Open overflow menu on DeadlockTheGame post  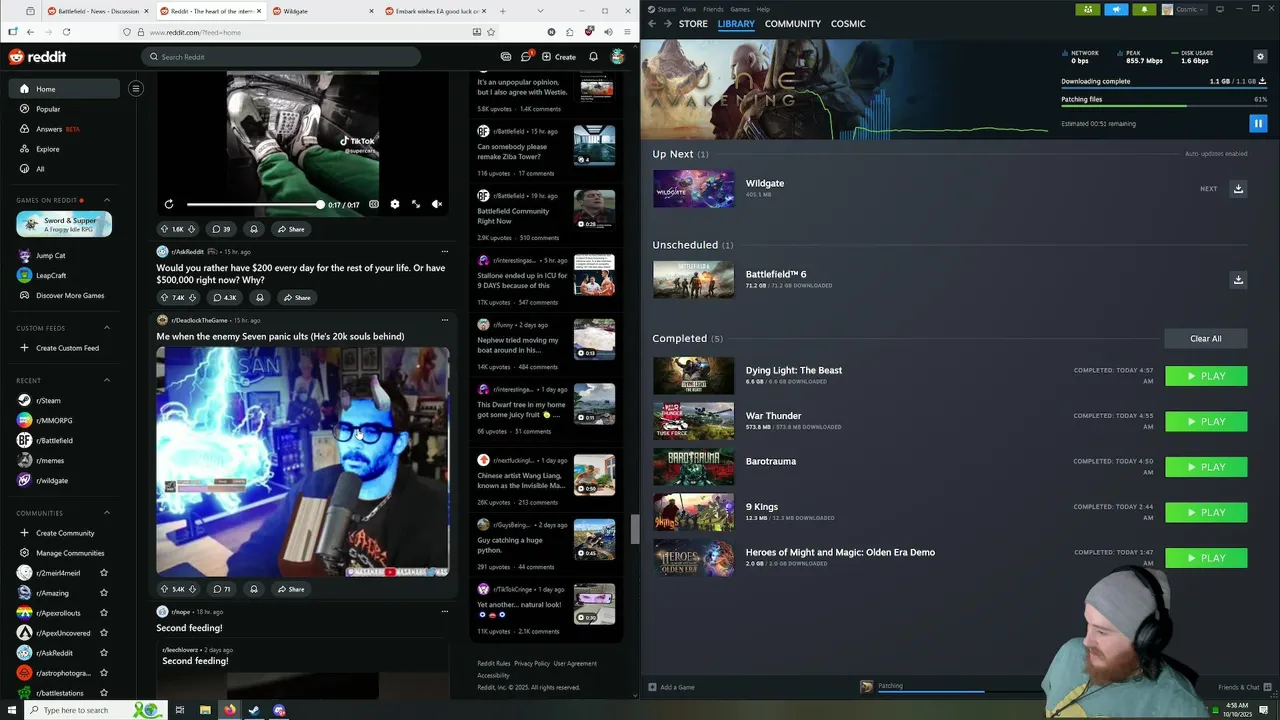click(x=445, y=320)
